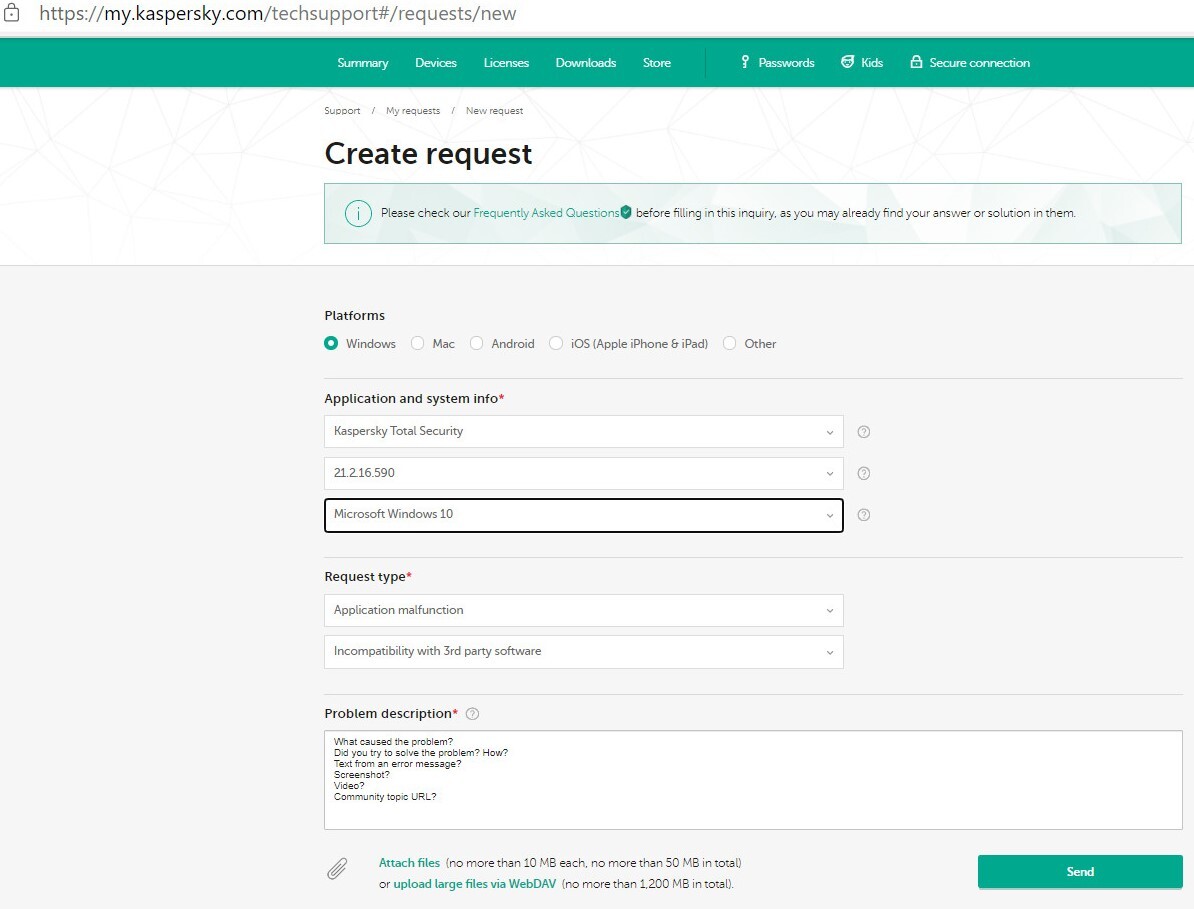This screenshot has height=909, width=1194.
Task: Open the Downloads menu item
Action: (x=586, y=62)
